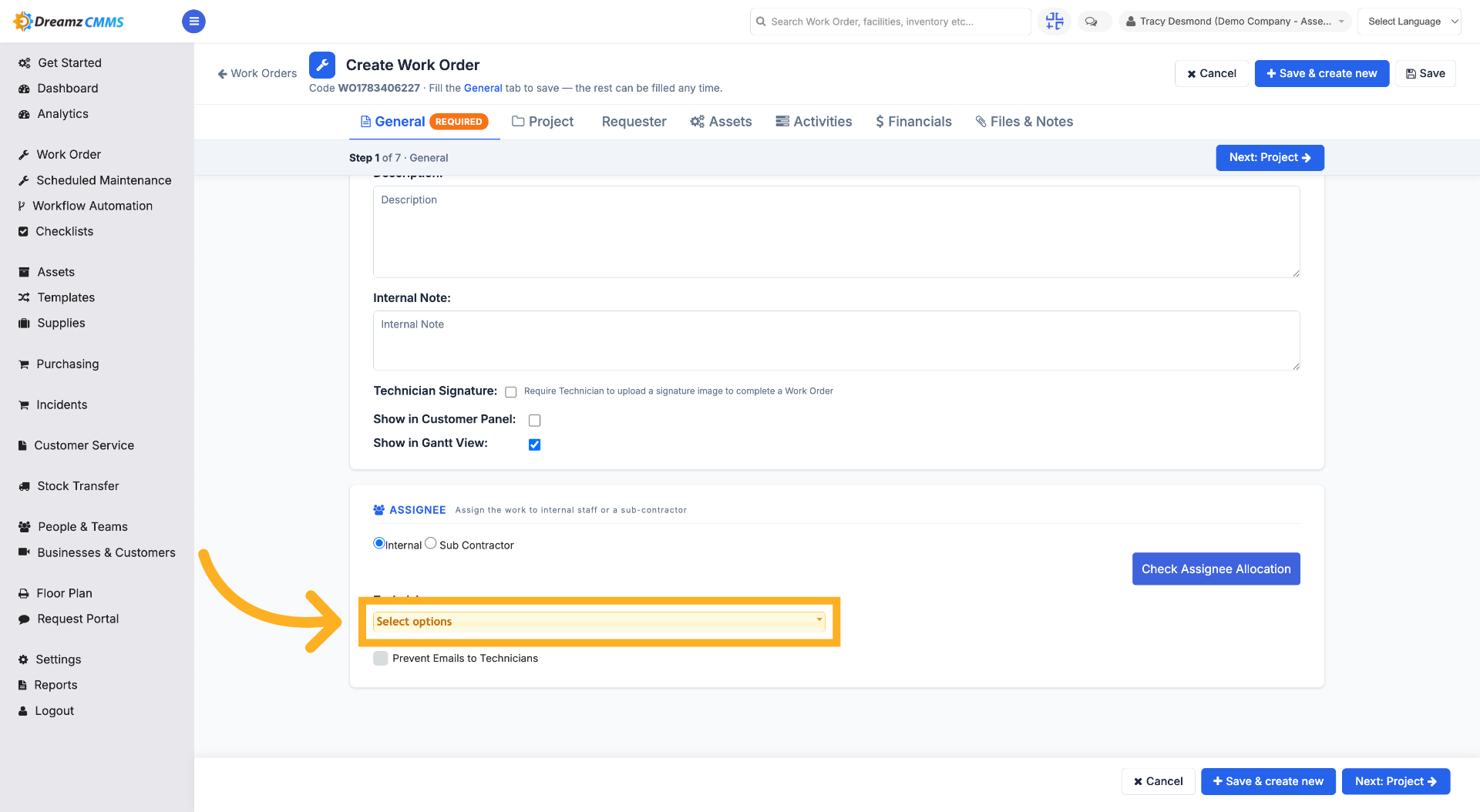1480x812 pixels.
Task: Click the Assets box icon in sidebar
Action: click(x=24, y=272)
